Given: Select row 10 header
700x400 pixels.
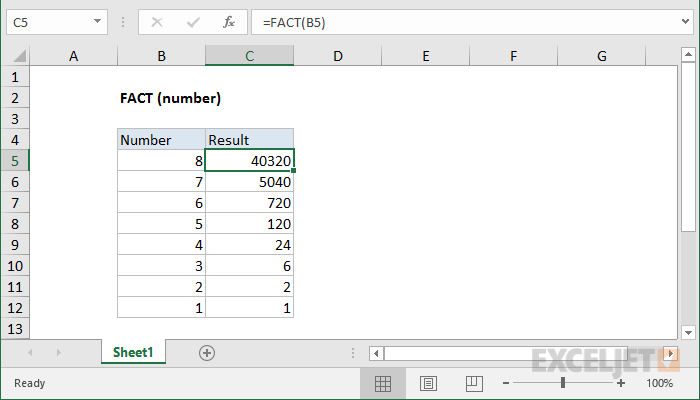Looking at the screenshot, I should click(x=15, y=266).
